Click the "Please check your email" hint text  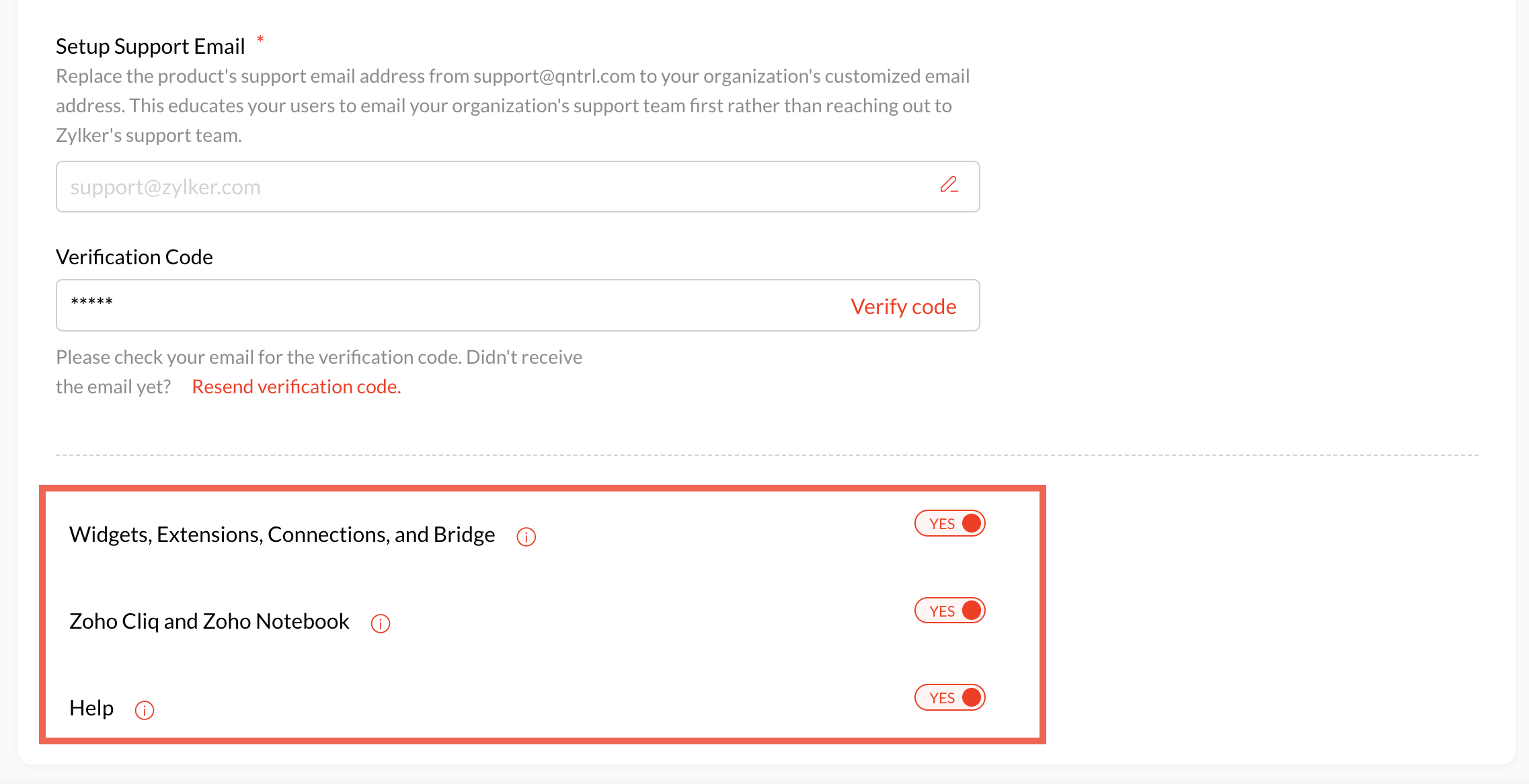coord(319,357)
